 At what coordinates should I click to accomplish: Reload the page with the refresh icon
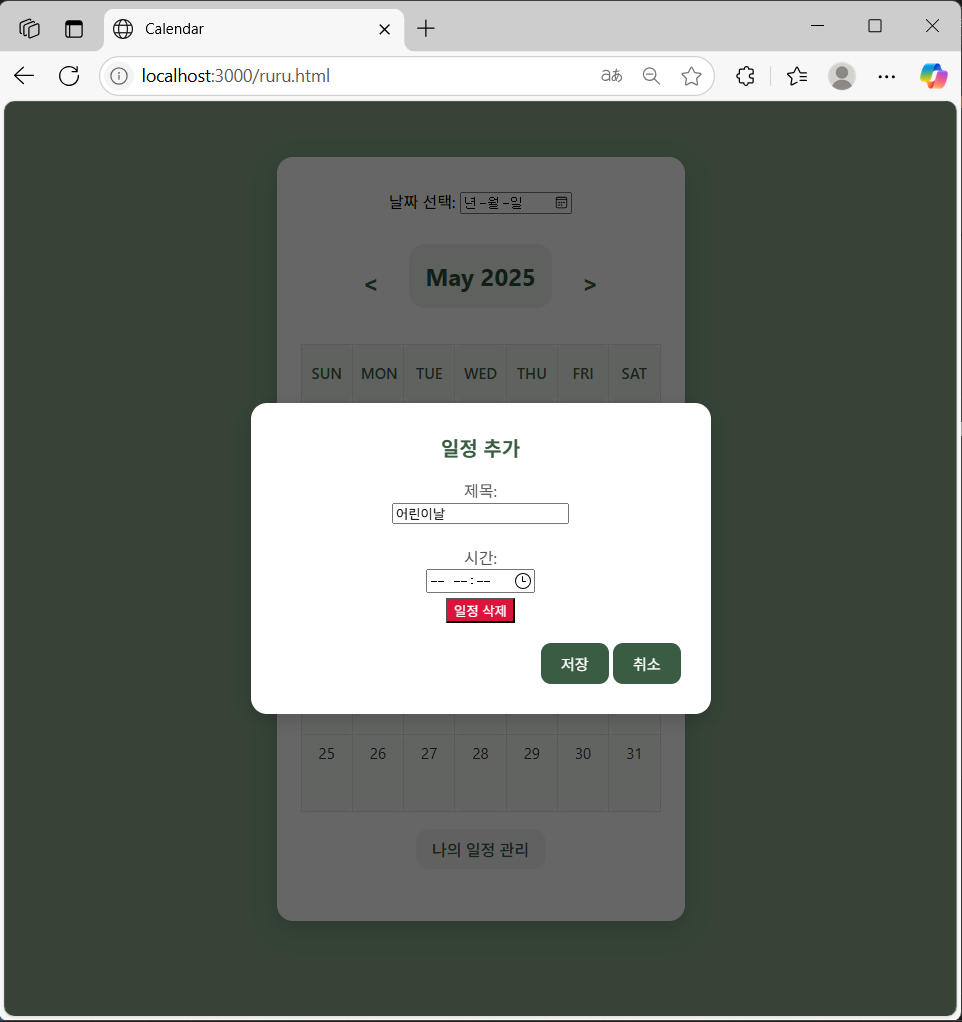[x=69, y=76]
